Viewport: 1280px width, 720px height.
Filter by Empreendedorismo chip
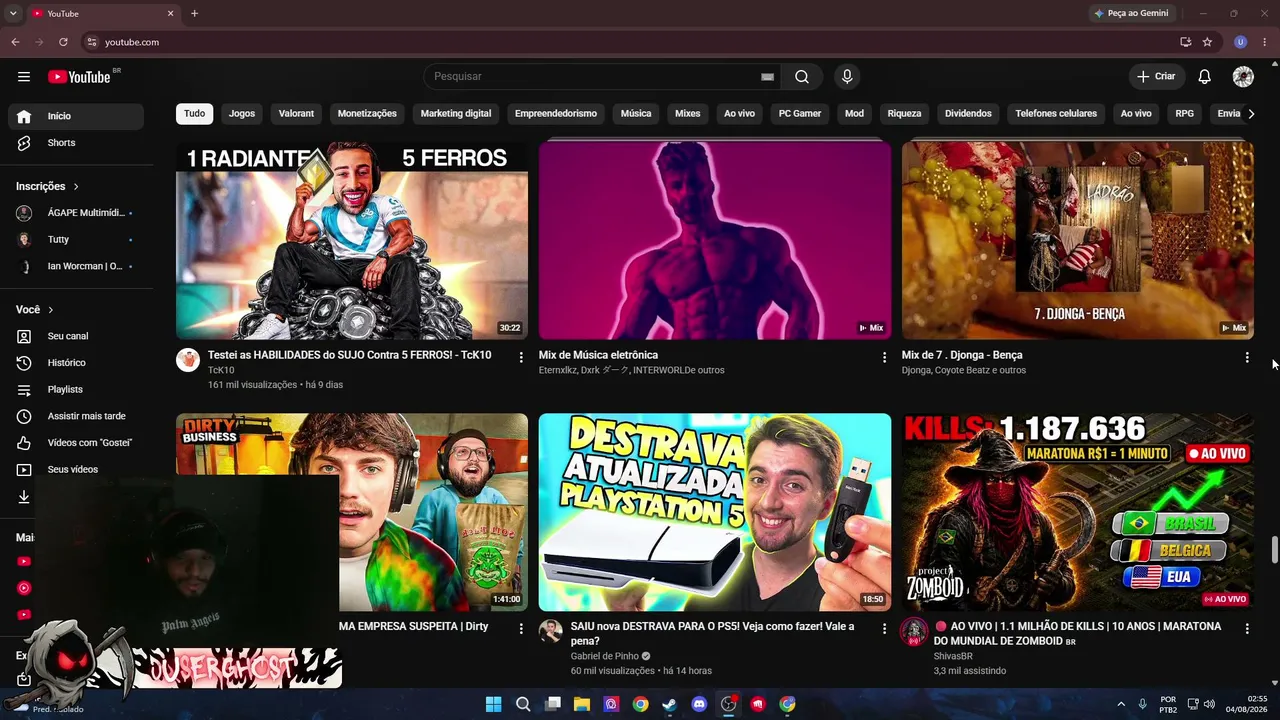click(x=556, y=114)
